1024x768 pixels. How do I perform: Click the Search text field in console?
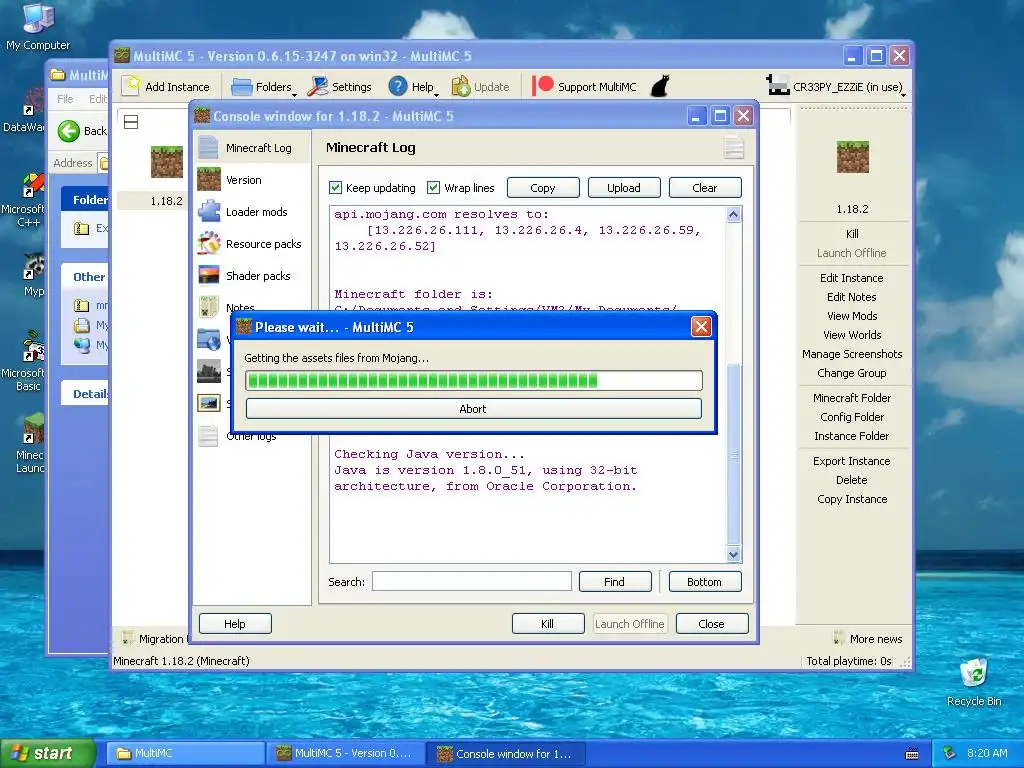[472, 581]
